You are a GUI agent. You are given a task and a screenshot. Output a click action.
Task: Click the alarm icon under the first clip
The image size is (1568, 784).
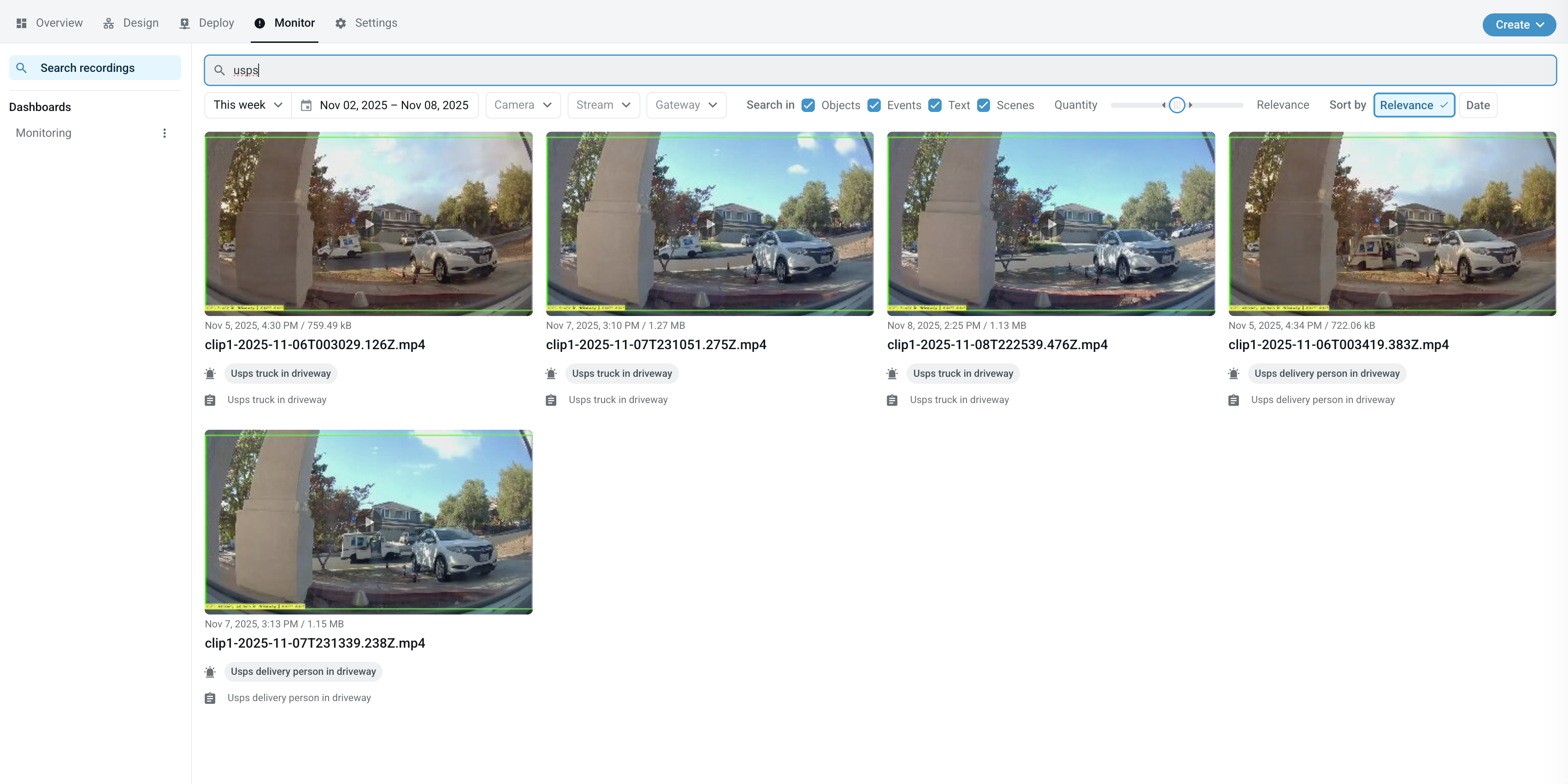coord(210,374)
